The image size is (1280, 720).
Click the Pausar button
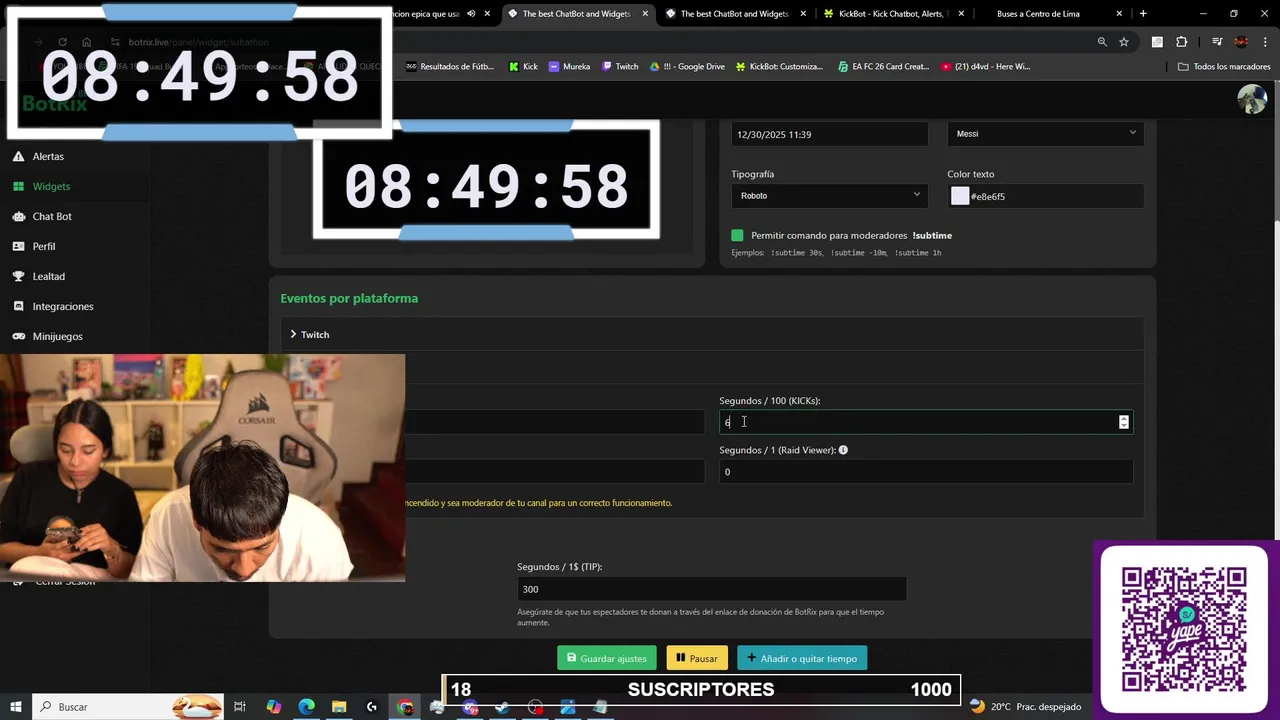(x=697, y=658)
